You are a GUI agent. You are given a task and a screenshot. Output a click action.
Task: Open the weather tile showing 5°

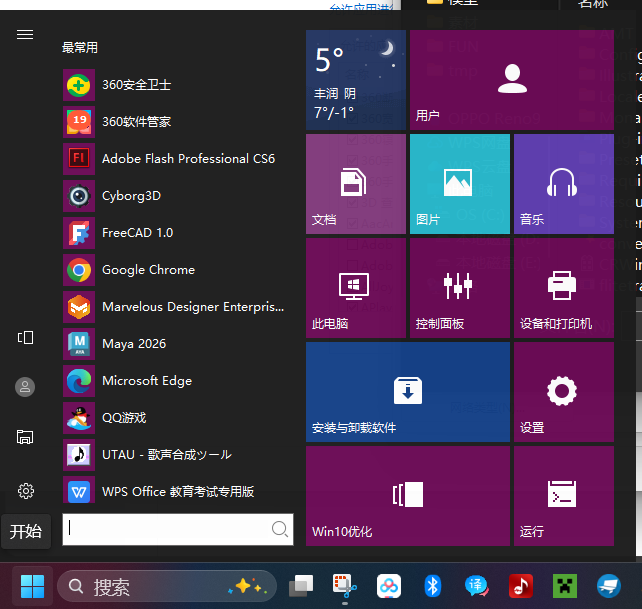(356, 80)
